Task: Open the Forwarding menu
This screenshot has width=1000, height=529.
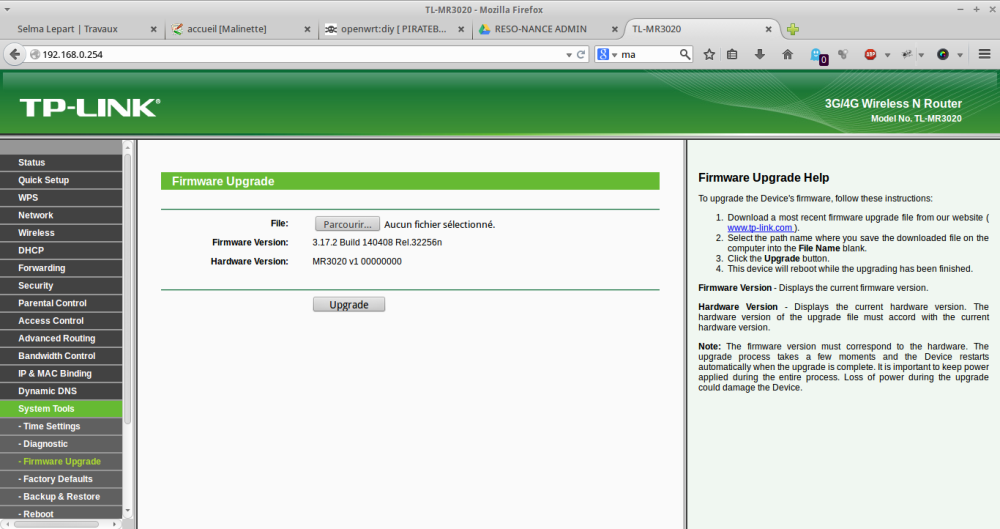Action: (x=61, y=268)
